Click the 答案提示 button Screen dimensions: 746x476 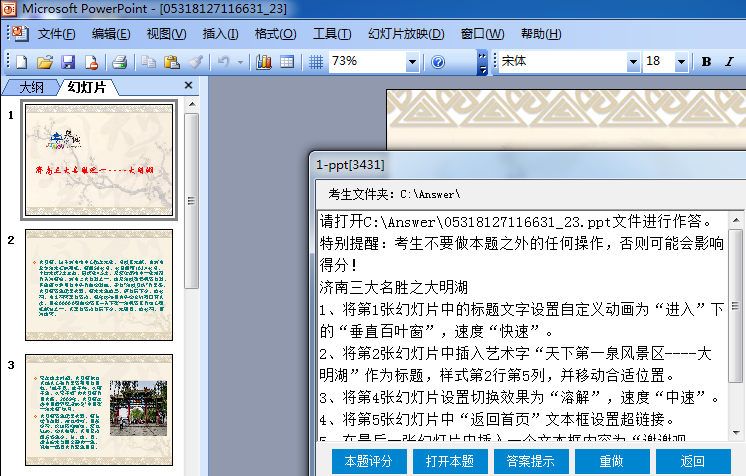click(x=530, y=461)
